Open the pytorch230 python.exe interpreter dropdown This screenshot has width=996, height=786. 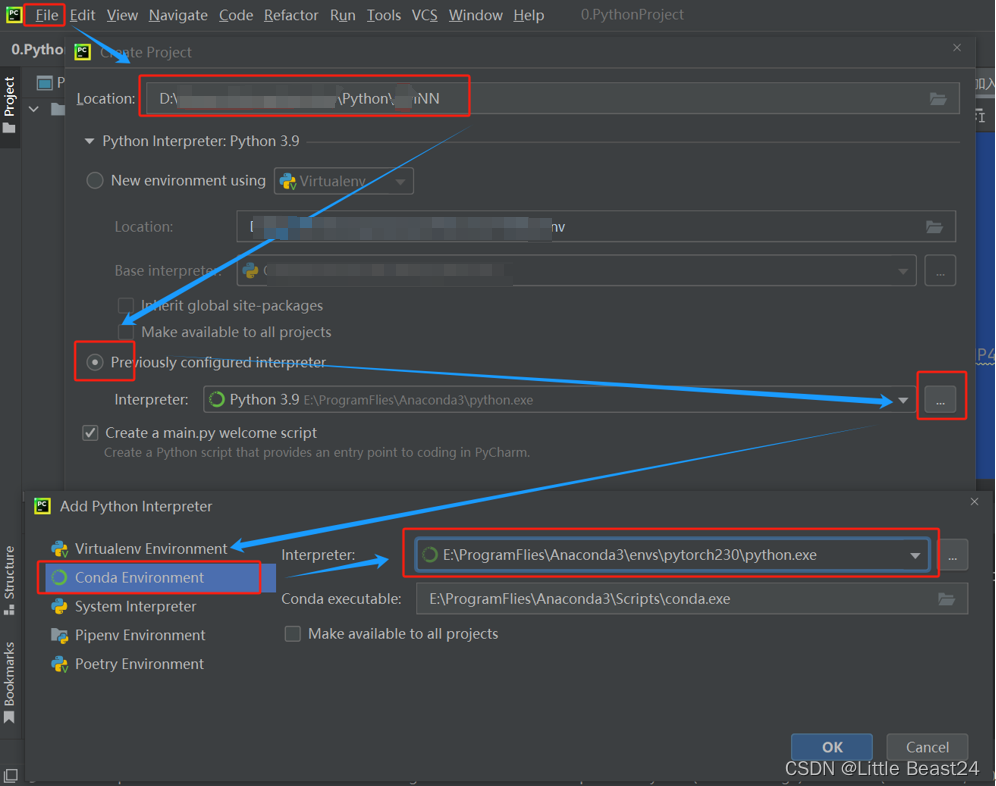point(672,555)
